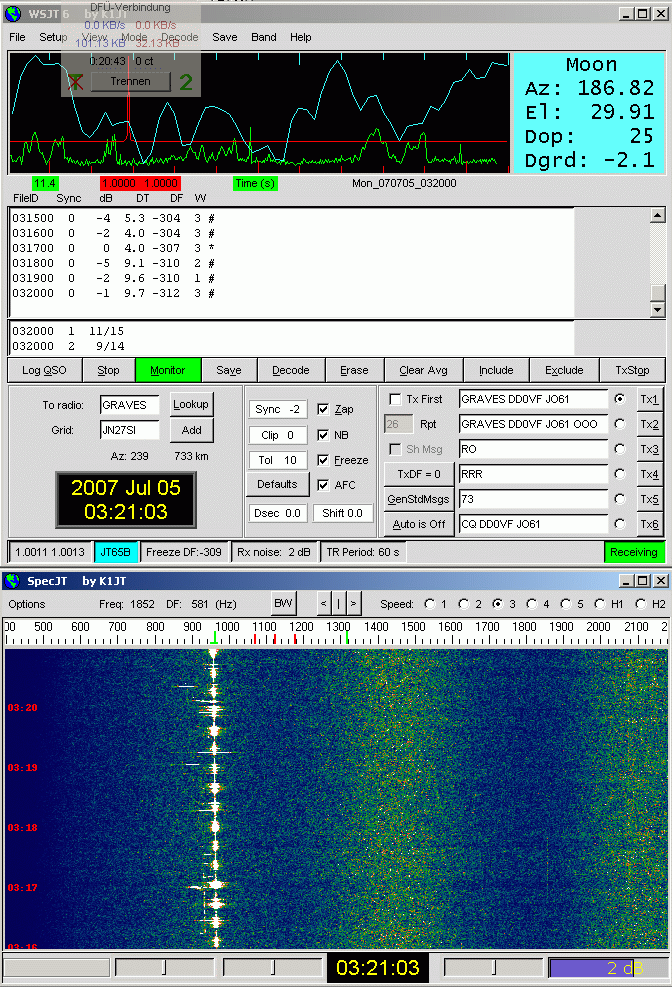
Task: Click the BW button in SpecJT
Action: coord(283,603)
